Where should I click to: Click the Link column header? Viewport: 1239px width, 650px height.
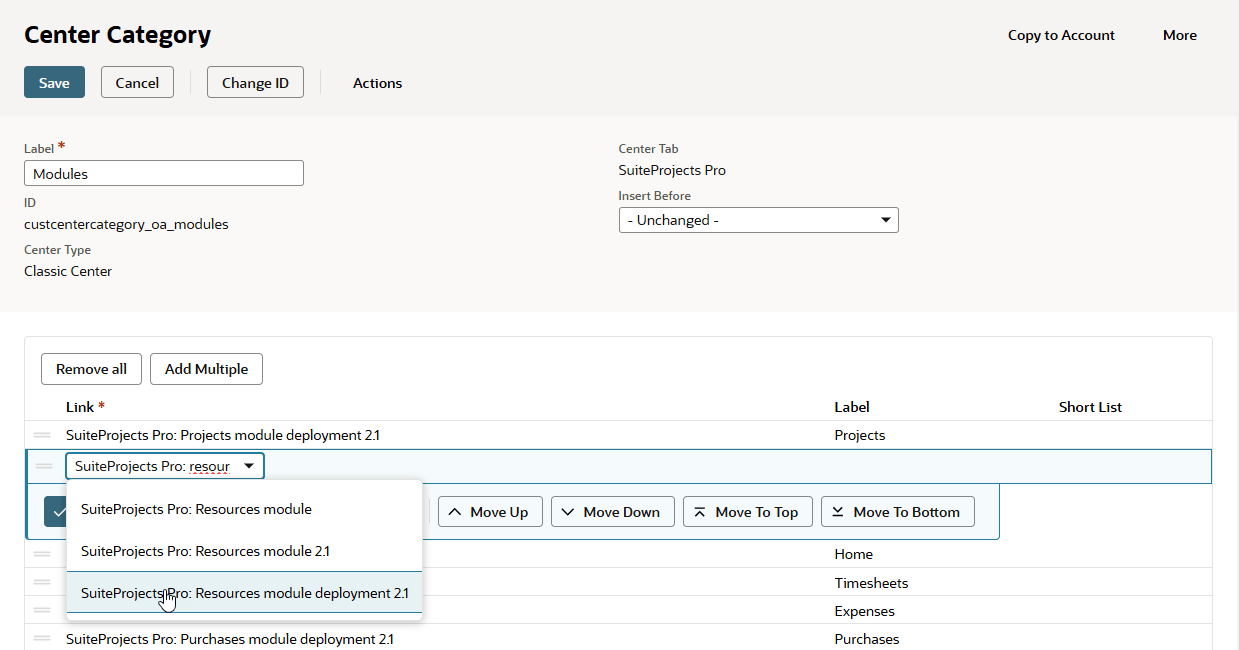click(85, 407)
